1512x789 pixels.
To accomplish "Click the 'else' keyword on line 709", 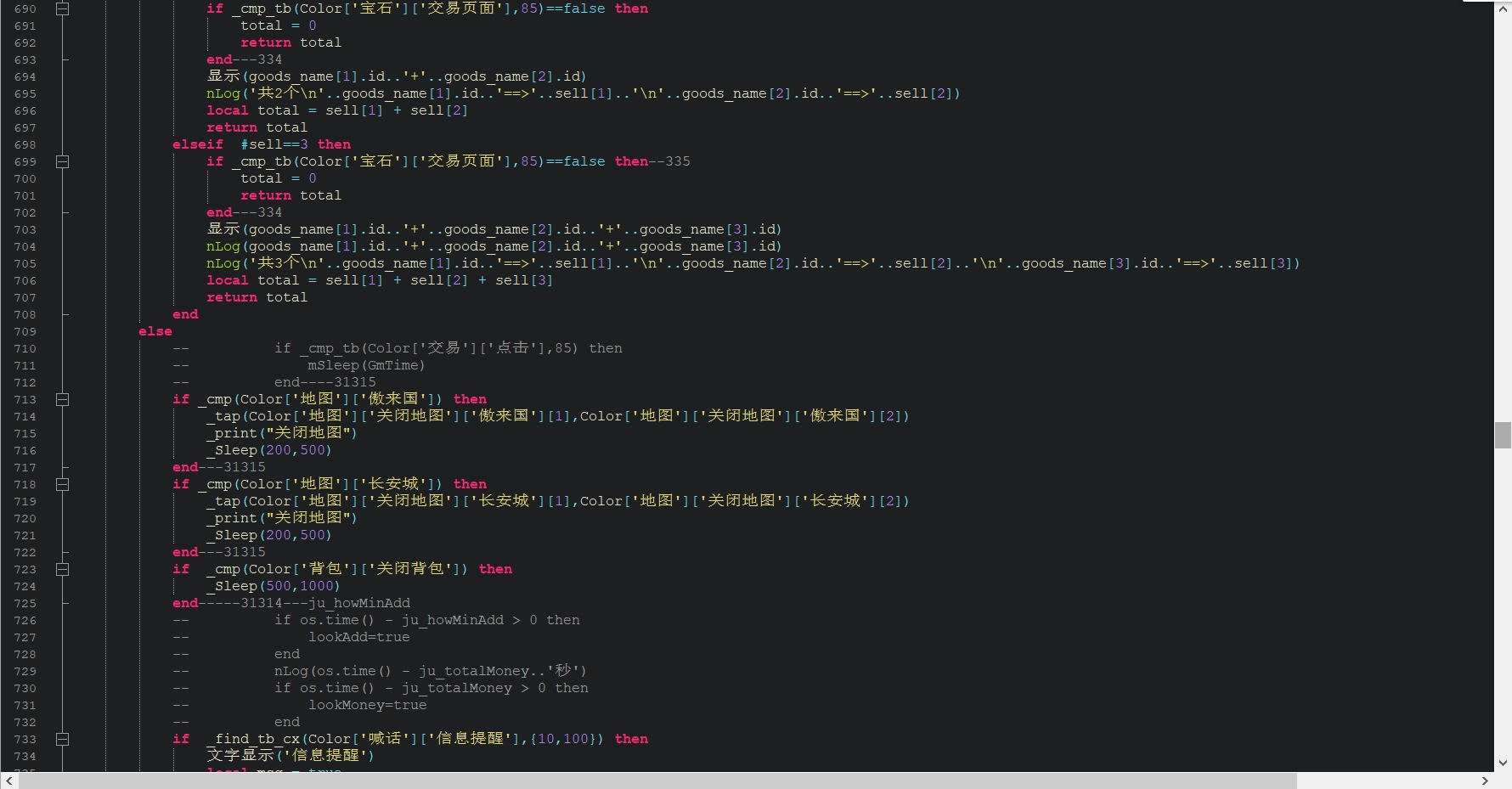I will coord(155,331).
